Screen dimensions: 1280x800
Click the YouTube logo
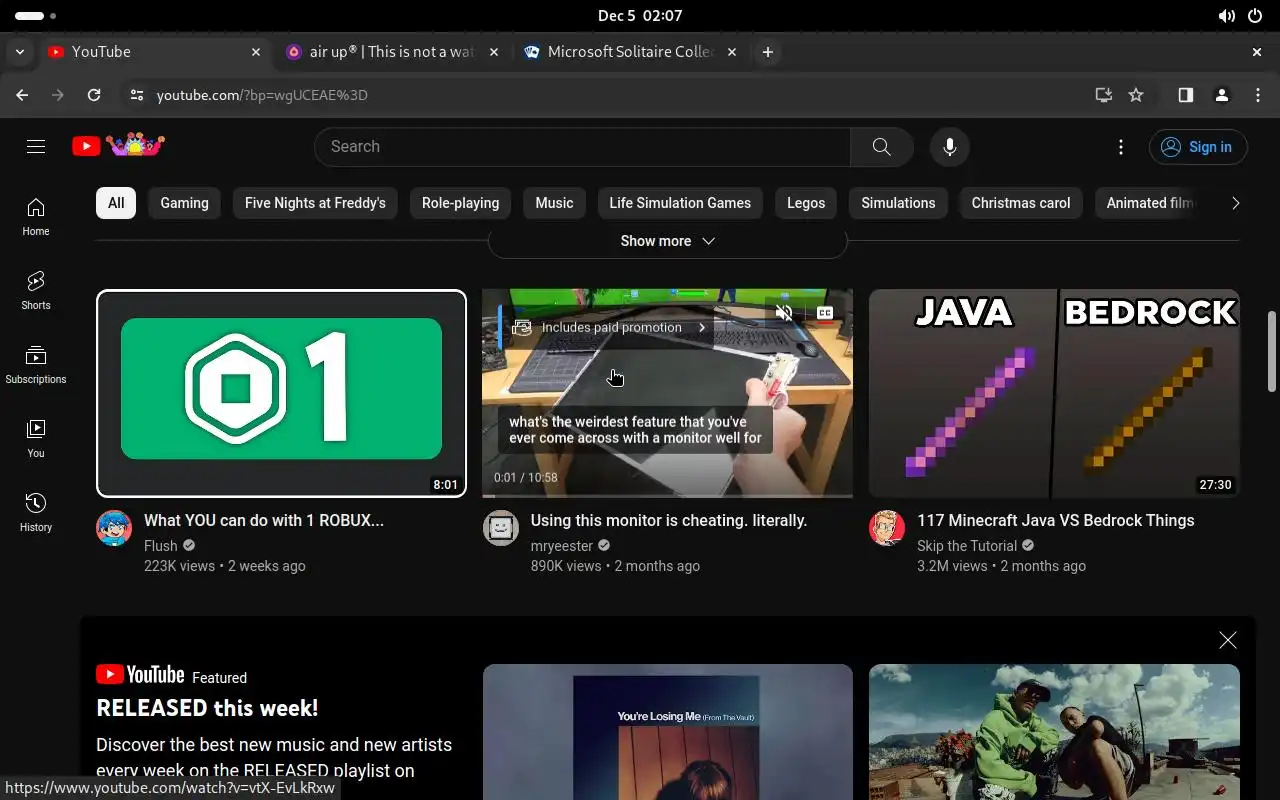click(x=118, y=146)
